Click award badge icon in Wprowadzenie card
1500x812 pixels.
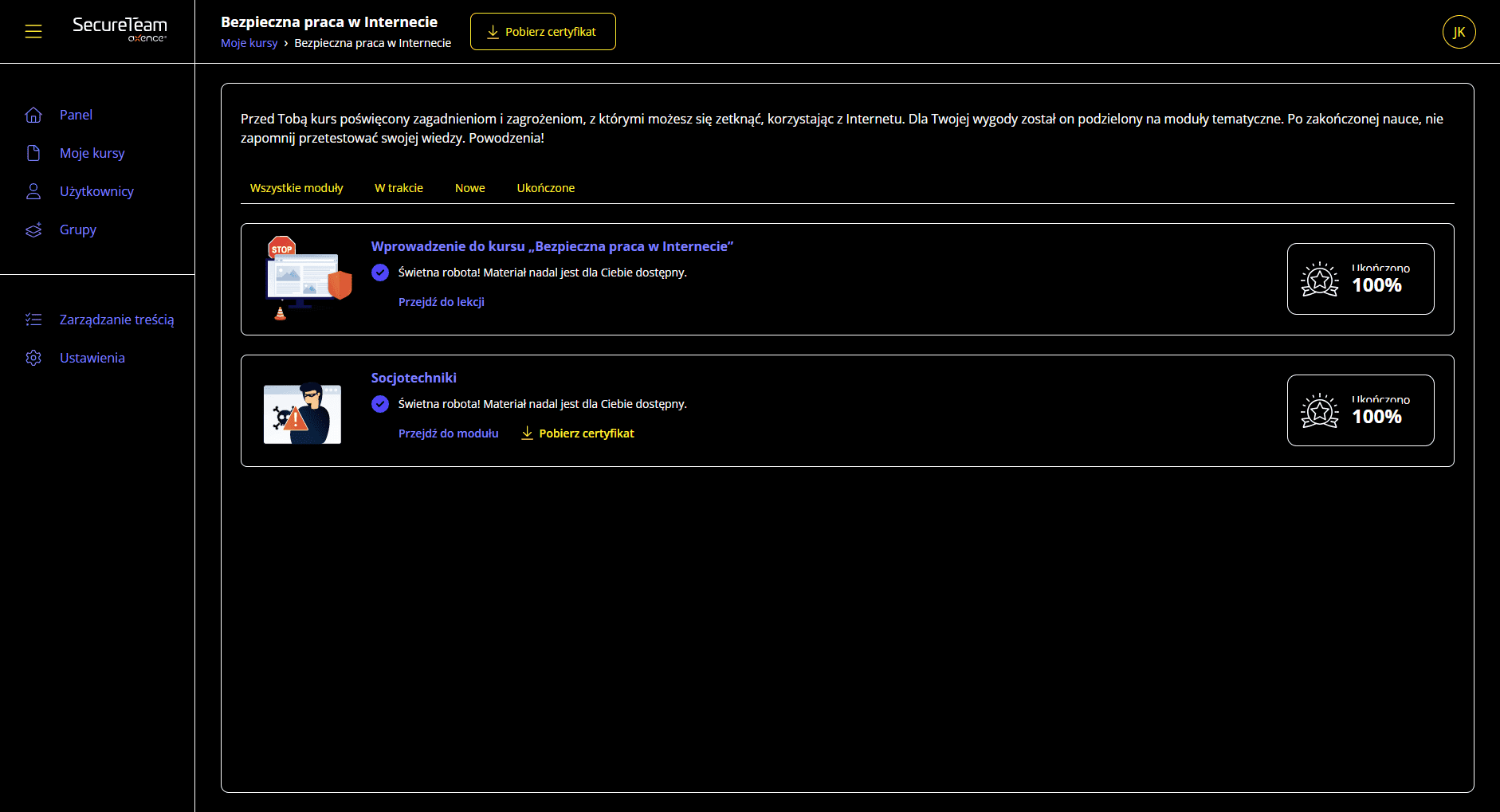coord(1320,279)
